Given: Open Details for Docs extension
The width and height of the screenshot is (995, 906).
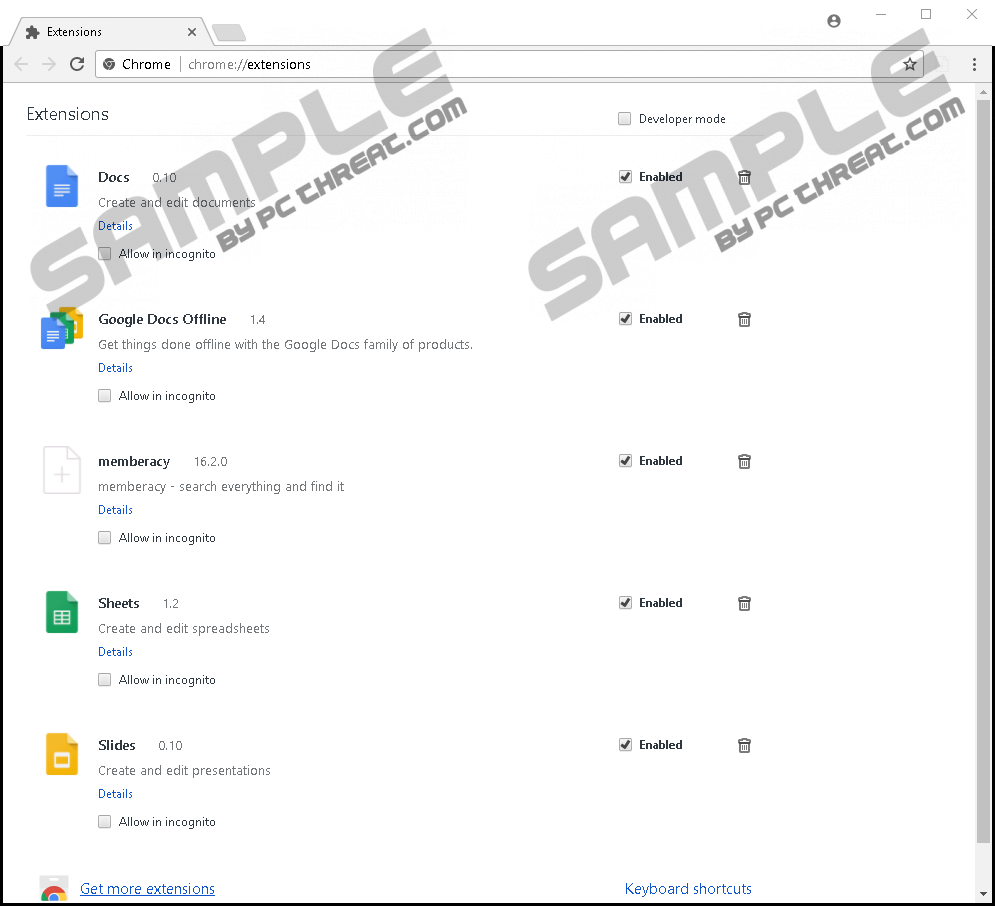Looking at the screenshot, I should (x=115, y=226).
